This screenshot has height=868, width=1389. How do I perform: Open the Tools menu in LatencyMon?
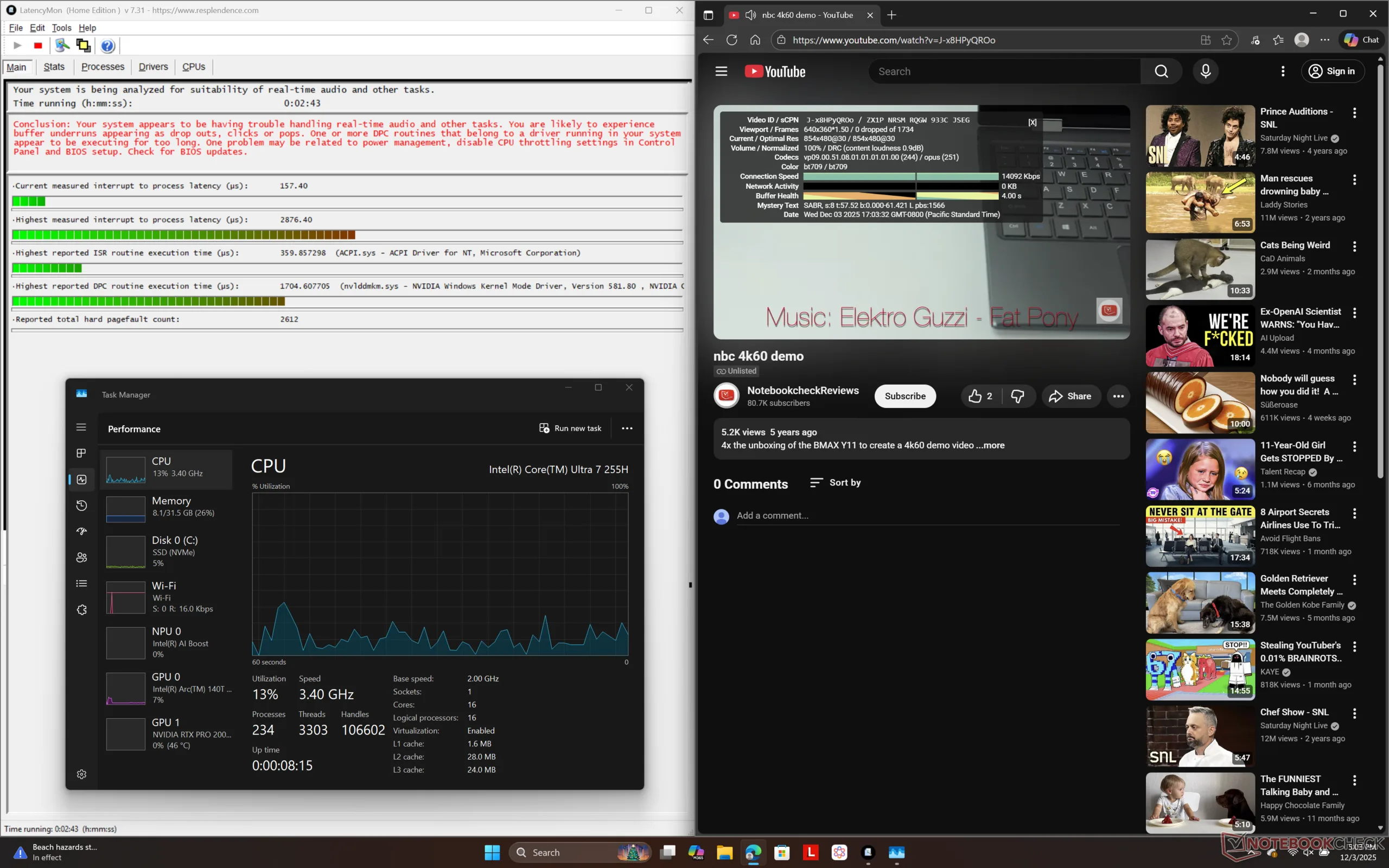pyautogui.click(x=61, y=28)
